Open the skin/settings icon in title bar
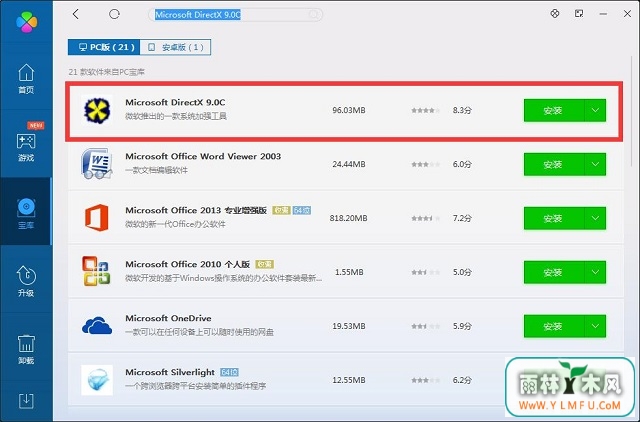Screen dimensions: 640x422 pos(555,13)
